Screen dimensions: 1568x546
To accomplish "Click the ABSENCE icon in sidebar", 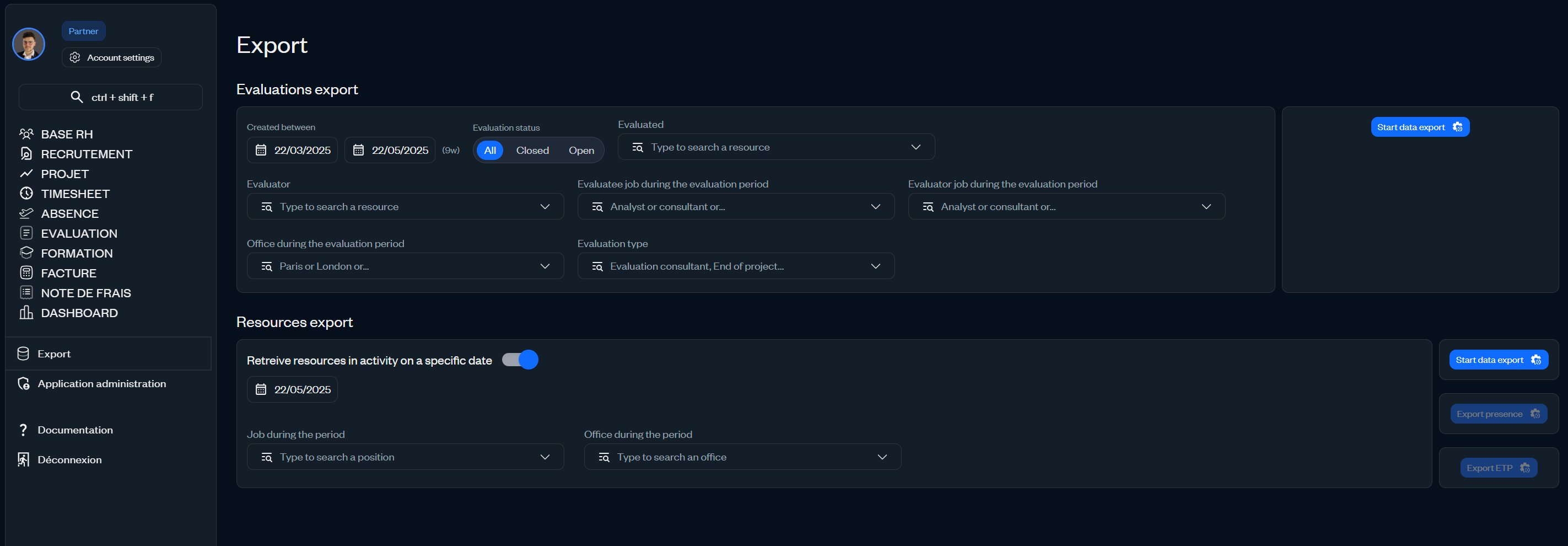I will pos(26,213).
